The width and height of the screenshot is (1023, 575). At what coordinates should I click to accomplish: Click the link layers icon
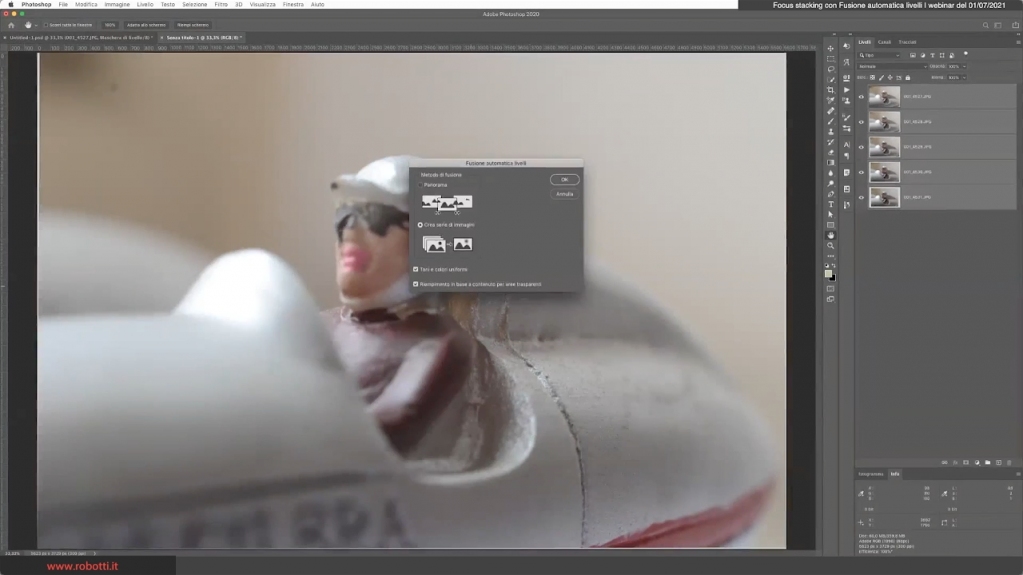click(944, 463)
